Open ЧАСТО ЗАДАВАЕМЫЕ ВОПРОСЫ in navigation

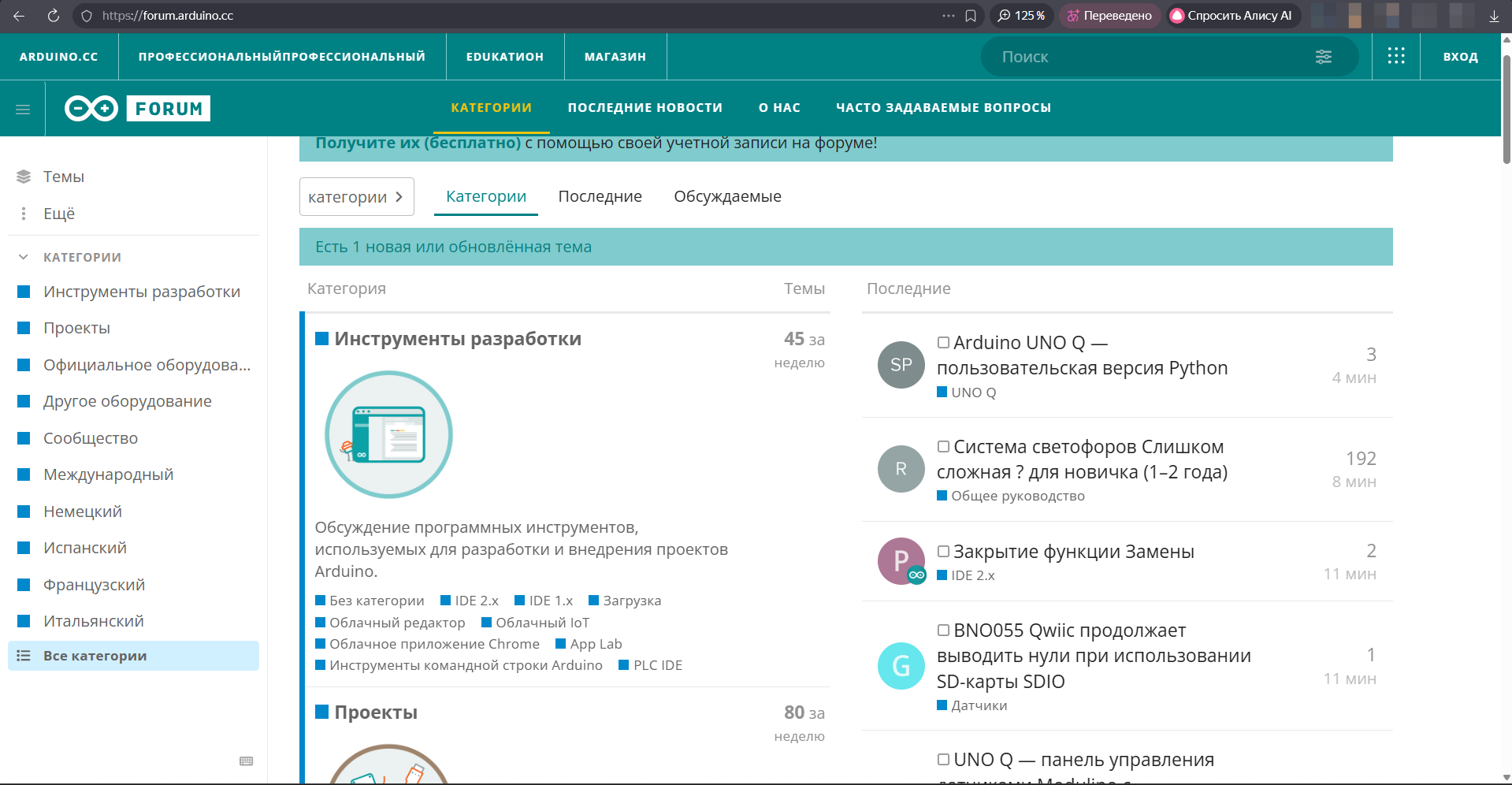(x=943, y=108)
